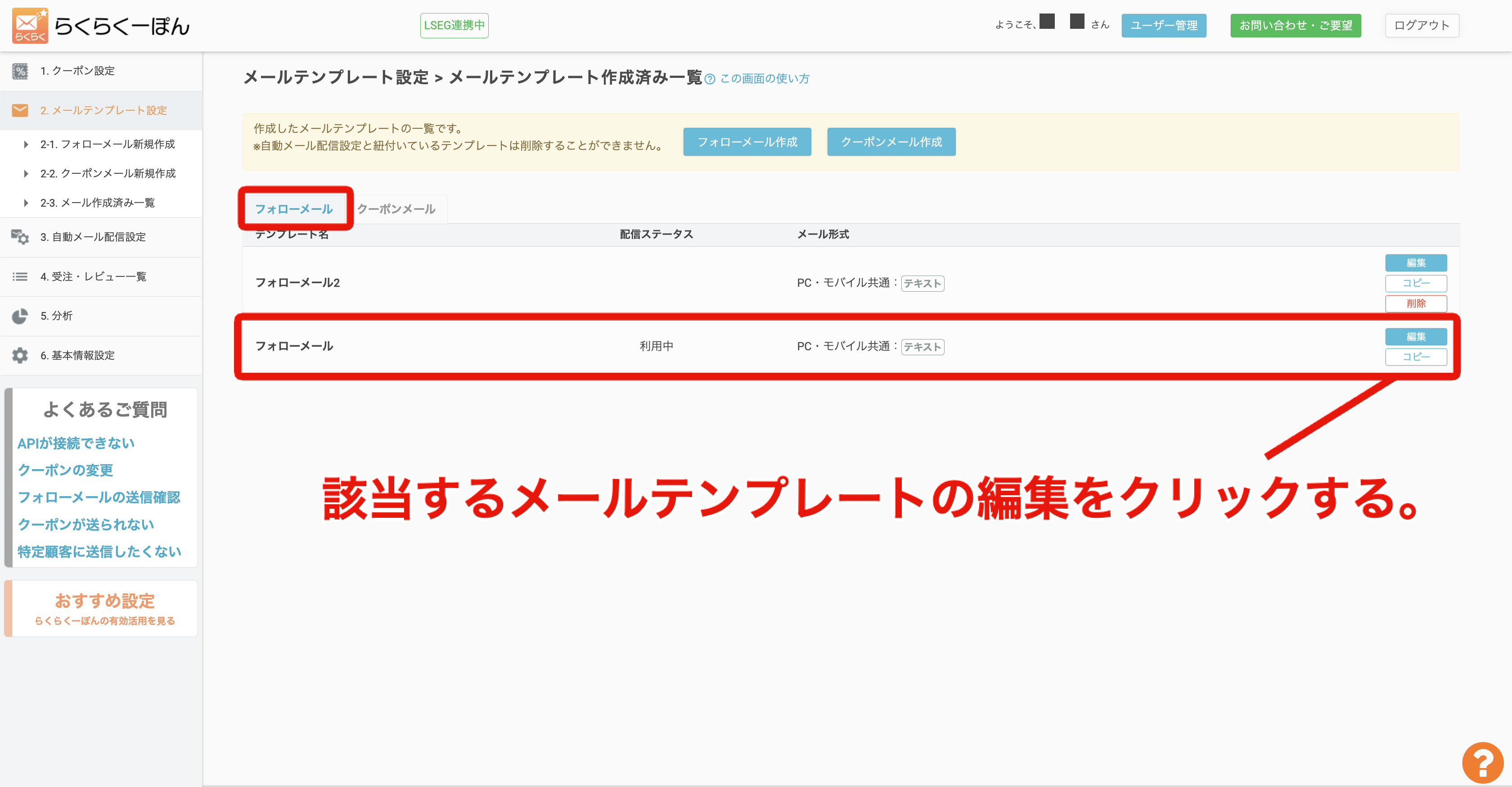Click the よくあるご質問 heading

[x=105, y=409]
